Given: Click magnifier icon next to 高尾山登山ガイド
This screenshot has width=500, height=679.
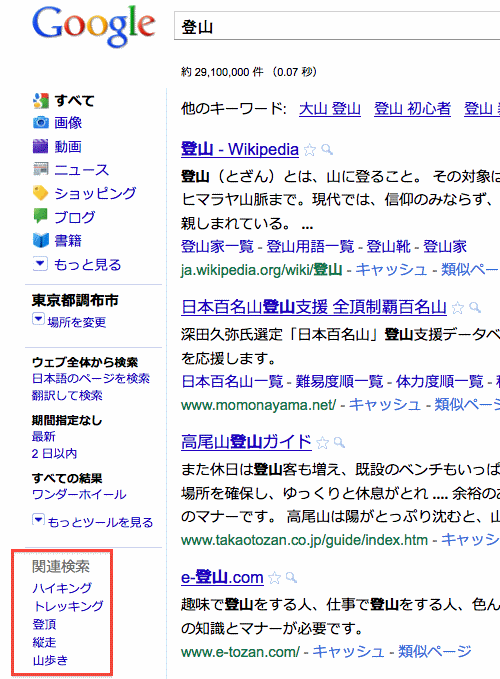Looking at the screenshot, I should tap(339, 443).
